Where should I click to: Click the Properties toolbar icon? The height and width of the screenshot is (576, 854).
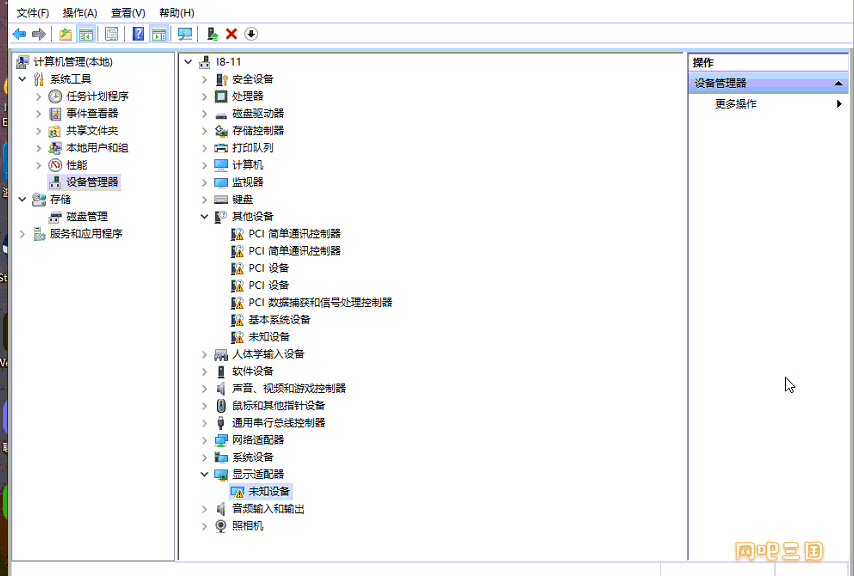click(x=112, y=34)
